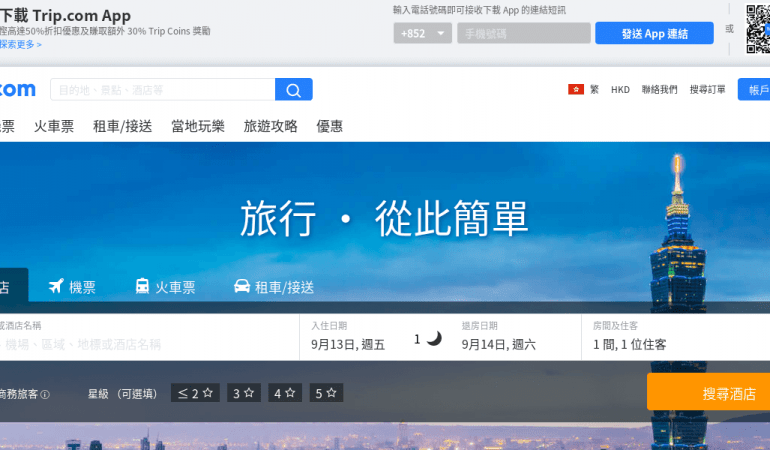Open the 旅遊攻略 menu item
The width and height of the screenshot is (770, 450).
[x=270, y=126]
